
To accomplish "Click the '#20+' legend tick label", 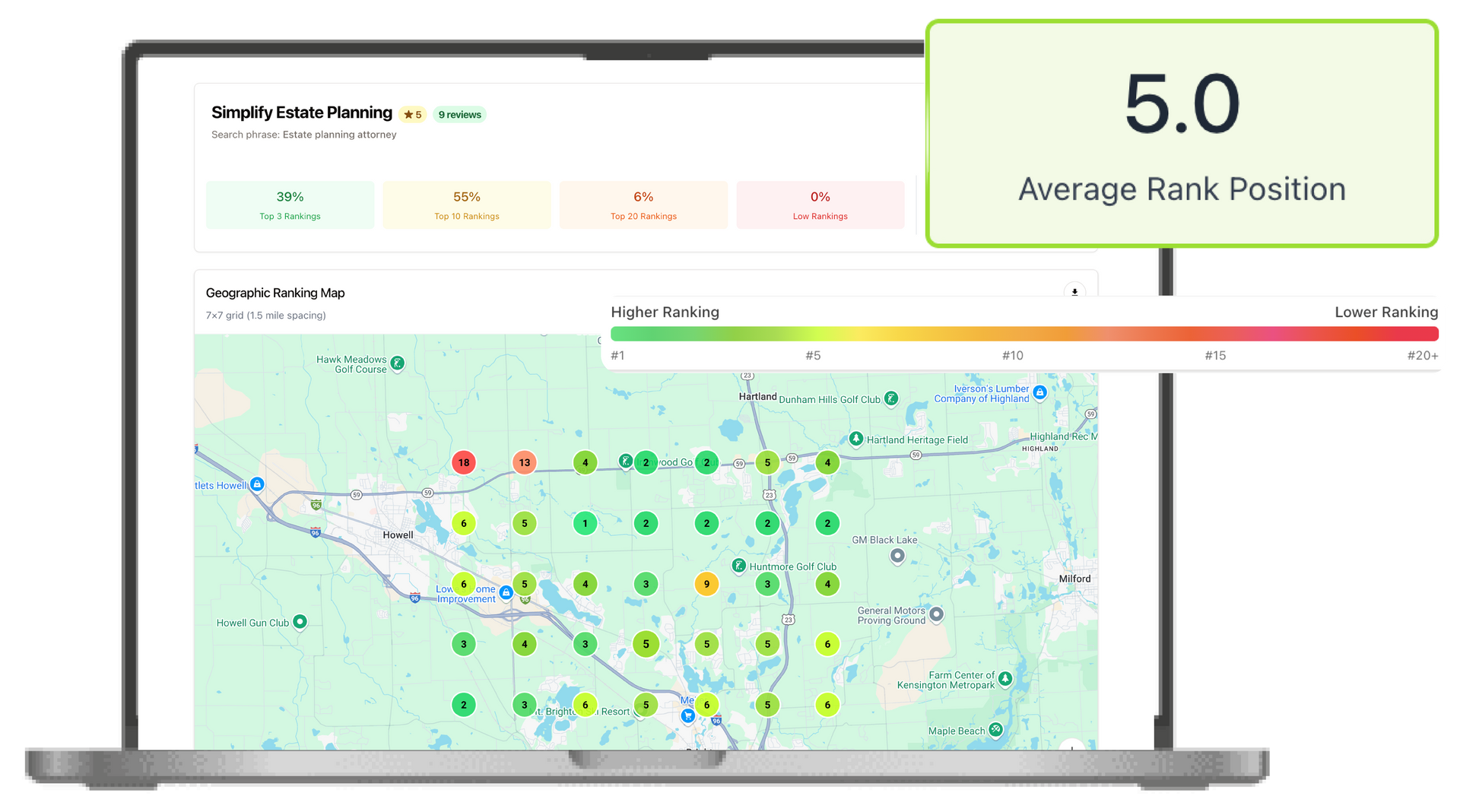I will [1423, 356].
